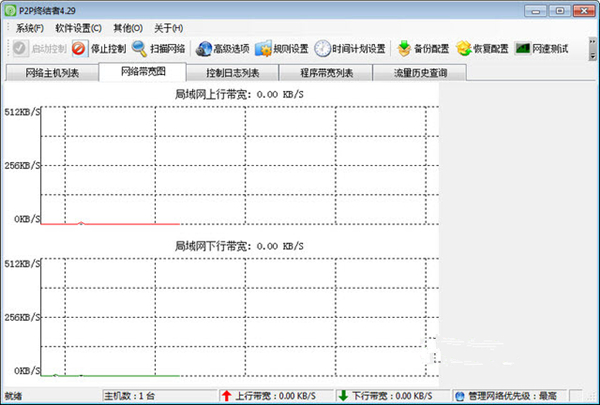Image resolution: width=600 pixels, height=405 pixels.
Task: Click the 扫描网络 magnifier icon
Action: (139, 49)
